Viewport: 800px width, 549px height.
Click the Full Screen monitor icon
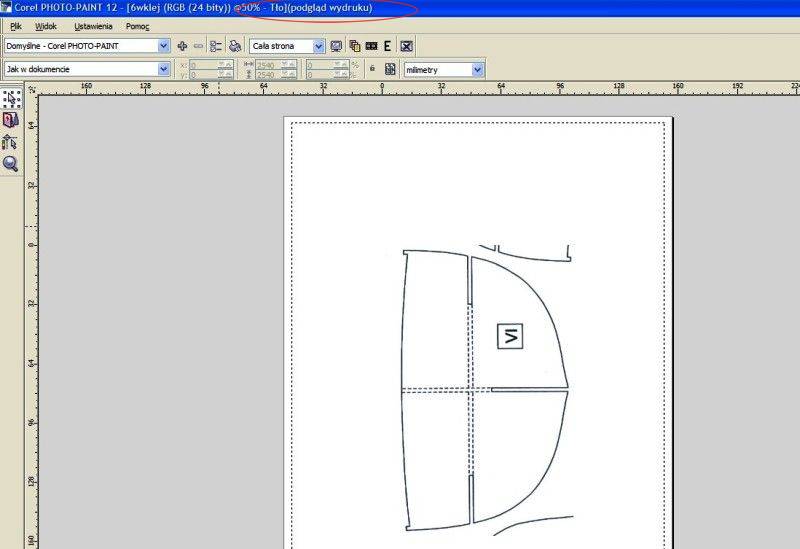337,46
